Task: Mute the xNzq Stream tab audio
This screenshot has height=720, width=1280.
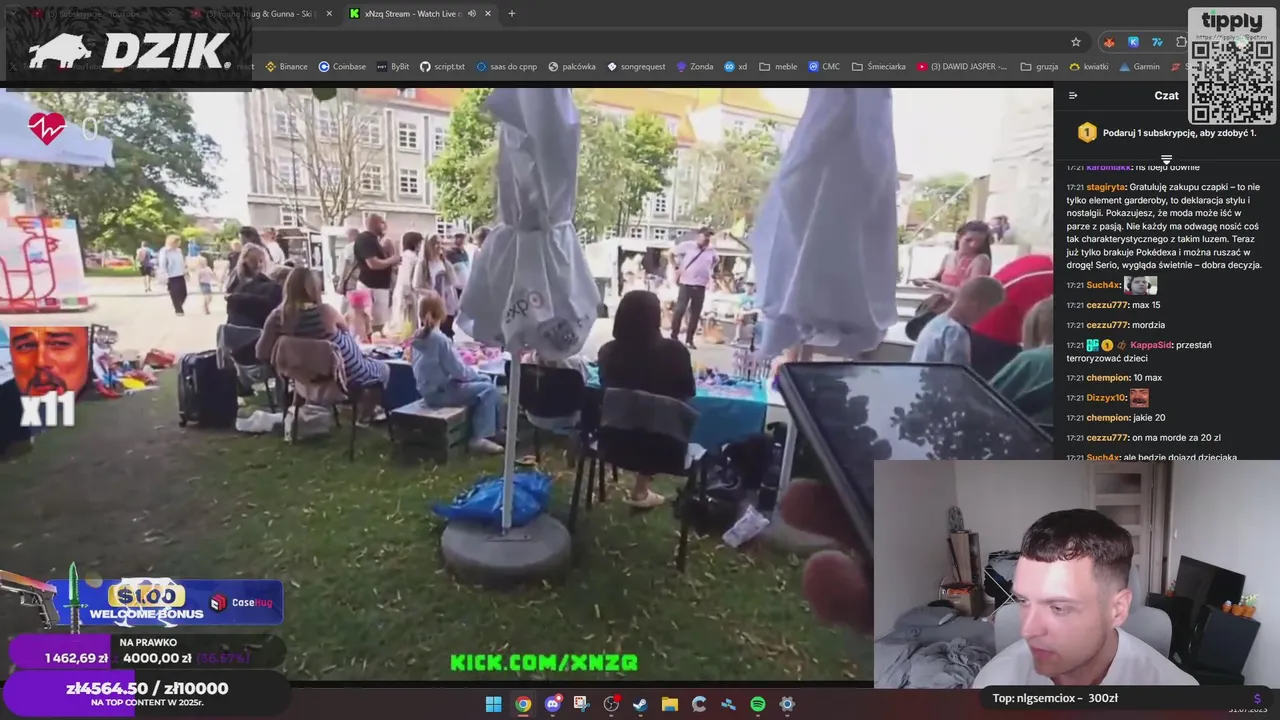Action: click(x=472, y=14)
